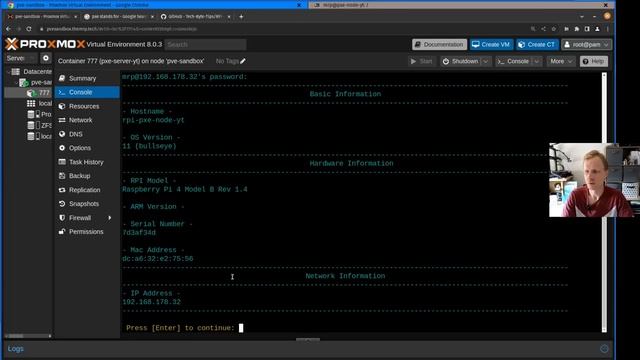Click the 'Press [Enter] to continue' console prompt
The image size is (640, 360).
[x=180, y=328]
